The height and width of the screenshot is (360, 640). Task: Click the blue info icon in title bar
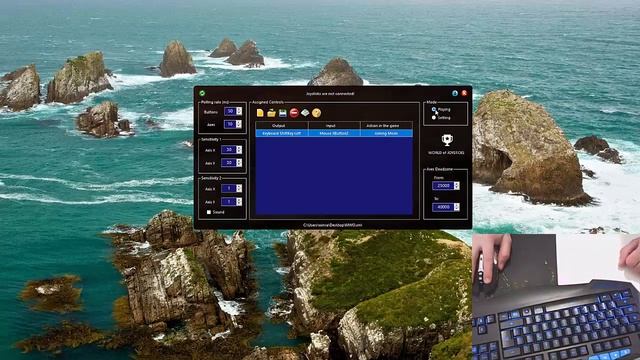click(x=455, y=93)
